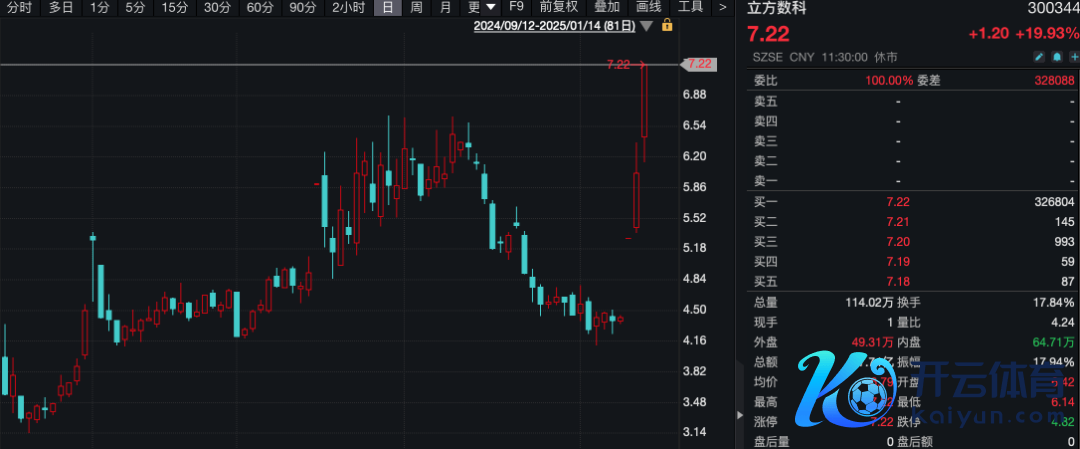The height and width of the screenshot is (449, 1080).
Task: Click the stock code 300344
Action: pyautogui.click(x=1052, y=9)
